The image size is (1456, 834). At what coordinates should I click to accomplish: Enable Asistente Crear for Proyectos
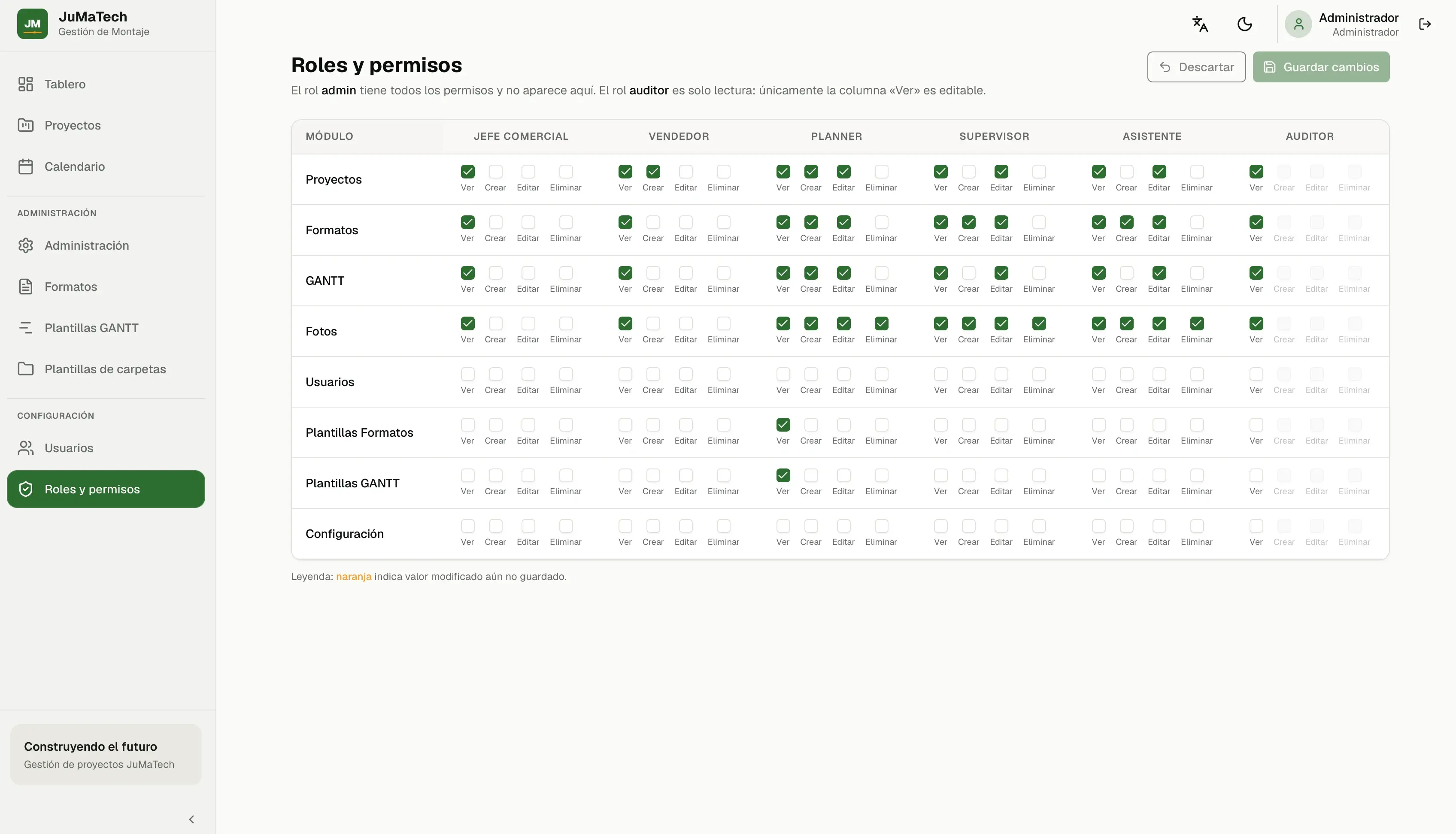(1126, 171)
